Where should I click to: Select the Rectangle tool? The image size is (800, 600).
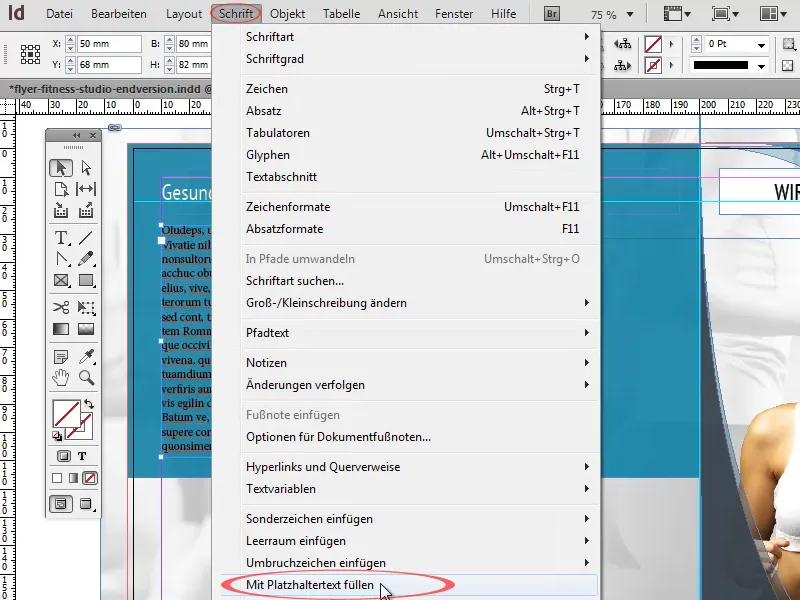86,280
